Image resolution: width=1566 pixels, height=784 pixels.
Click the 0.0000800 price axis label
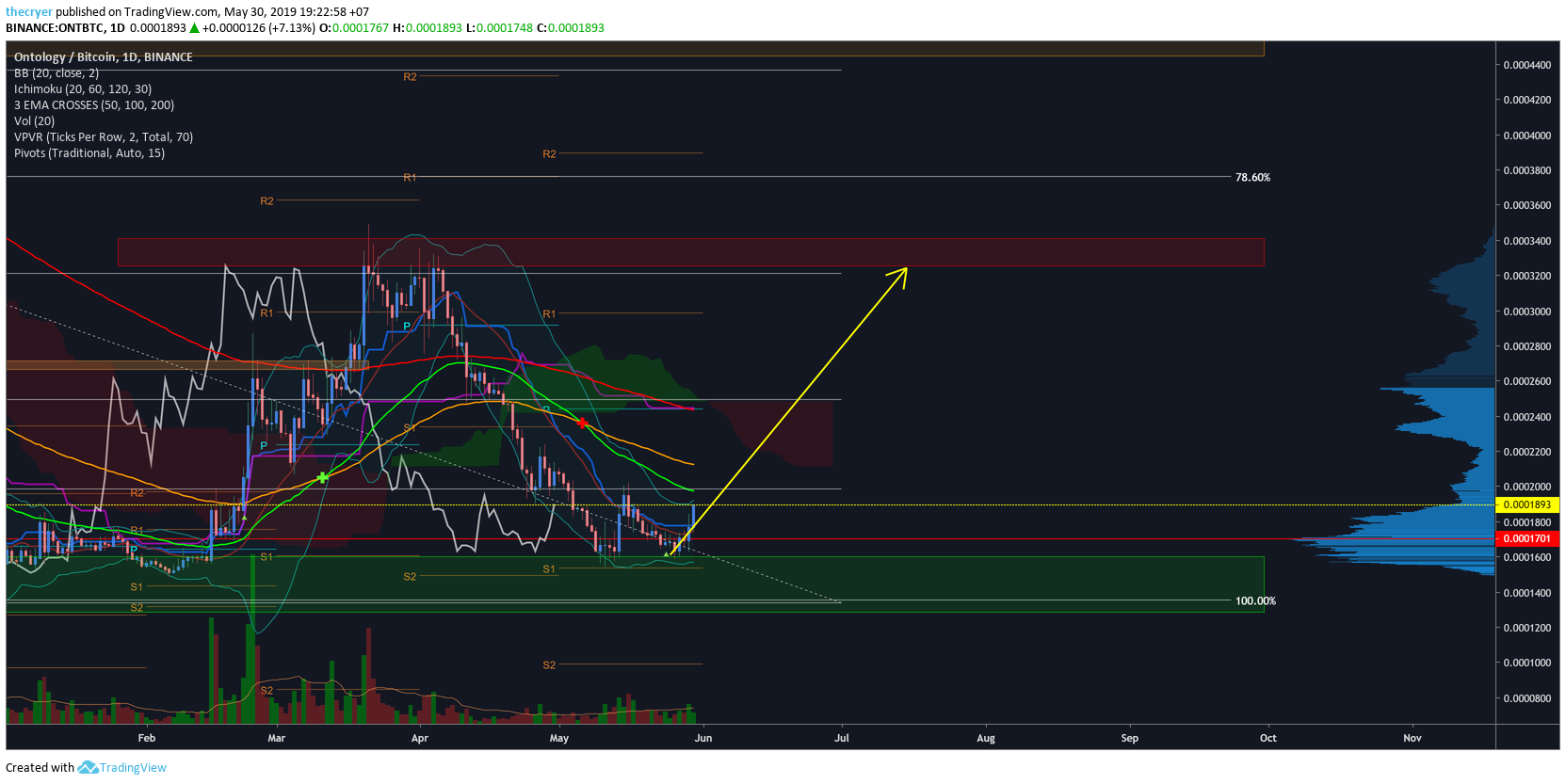point(1527,698)
